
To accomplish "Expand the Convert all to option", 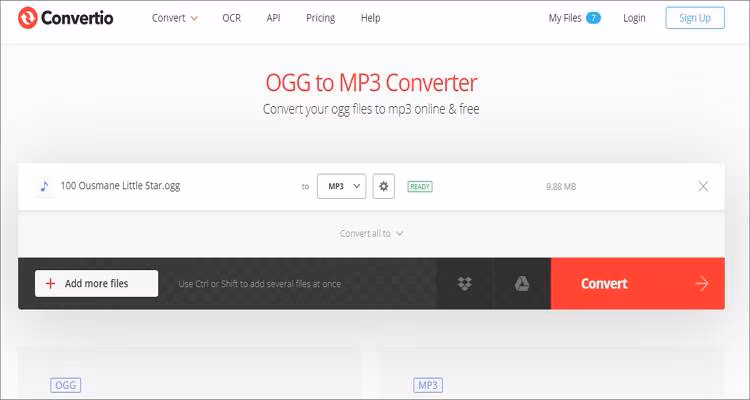I will pyautogui.click(x=371, y=233).
